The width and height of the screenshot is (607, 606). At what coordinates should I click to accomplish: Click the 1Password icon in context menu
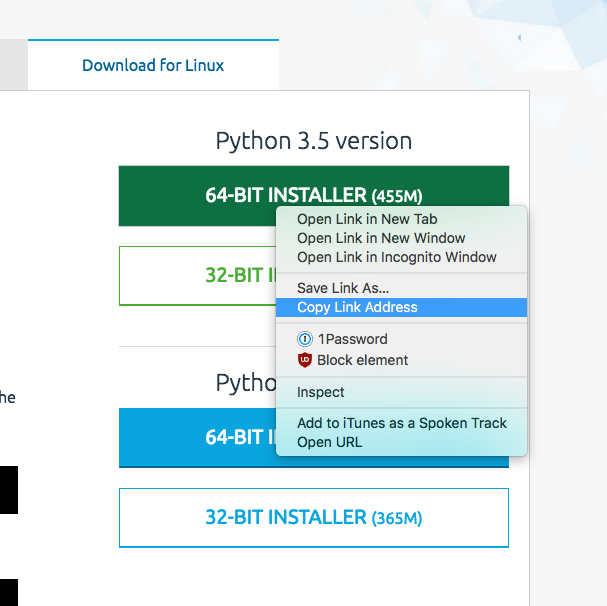coord(305,339)
